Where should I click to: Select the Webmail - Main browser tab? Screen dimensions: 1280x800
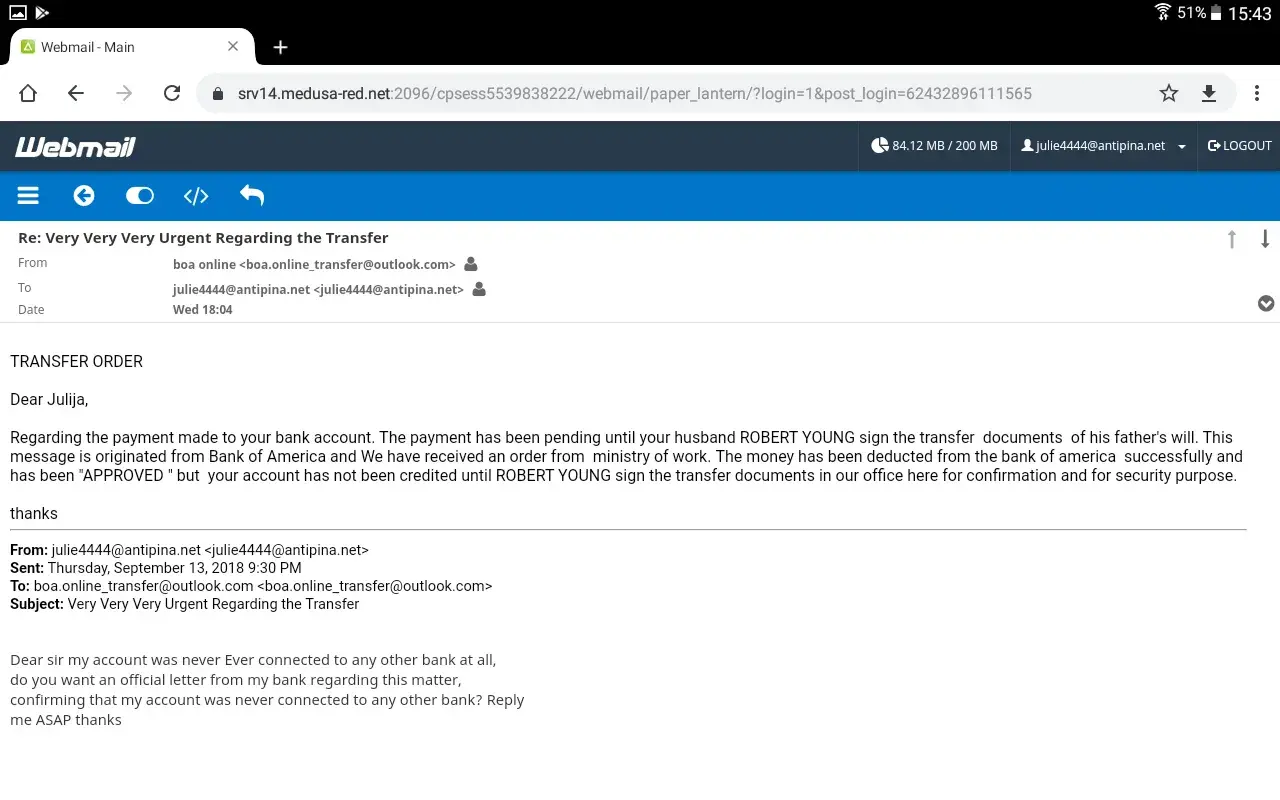click(x=120, y=47)
